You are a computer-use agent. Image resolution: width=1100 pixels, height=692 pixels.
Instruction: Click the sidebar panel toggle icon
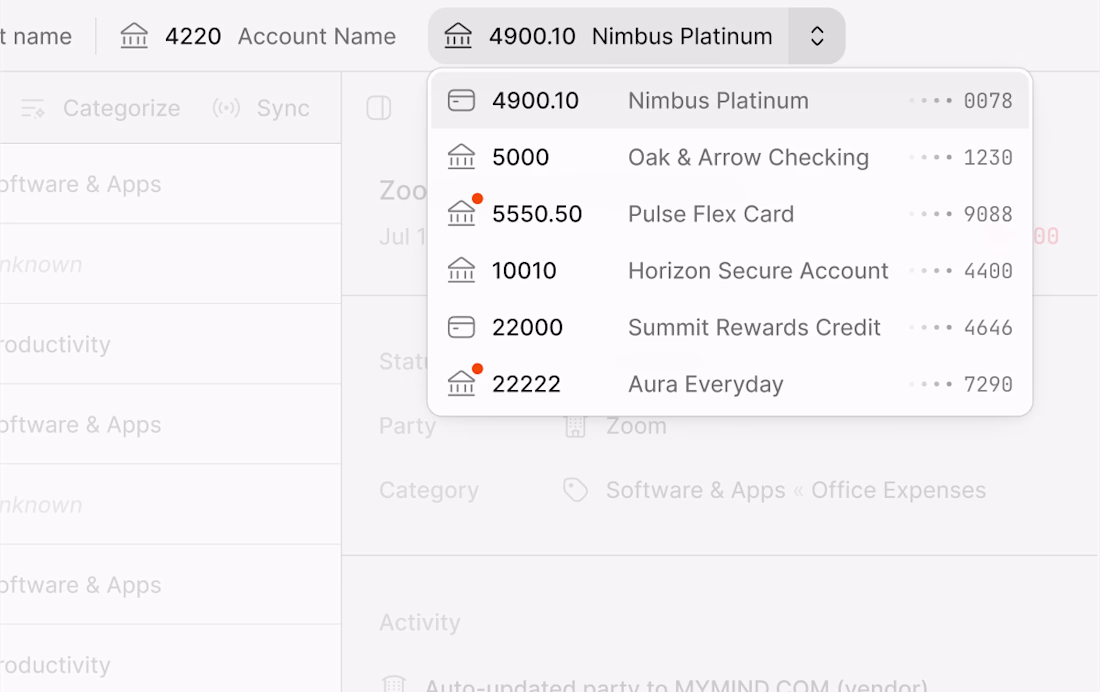point(379,108)
